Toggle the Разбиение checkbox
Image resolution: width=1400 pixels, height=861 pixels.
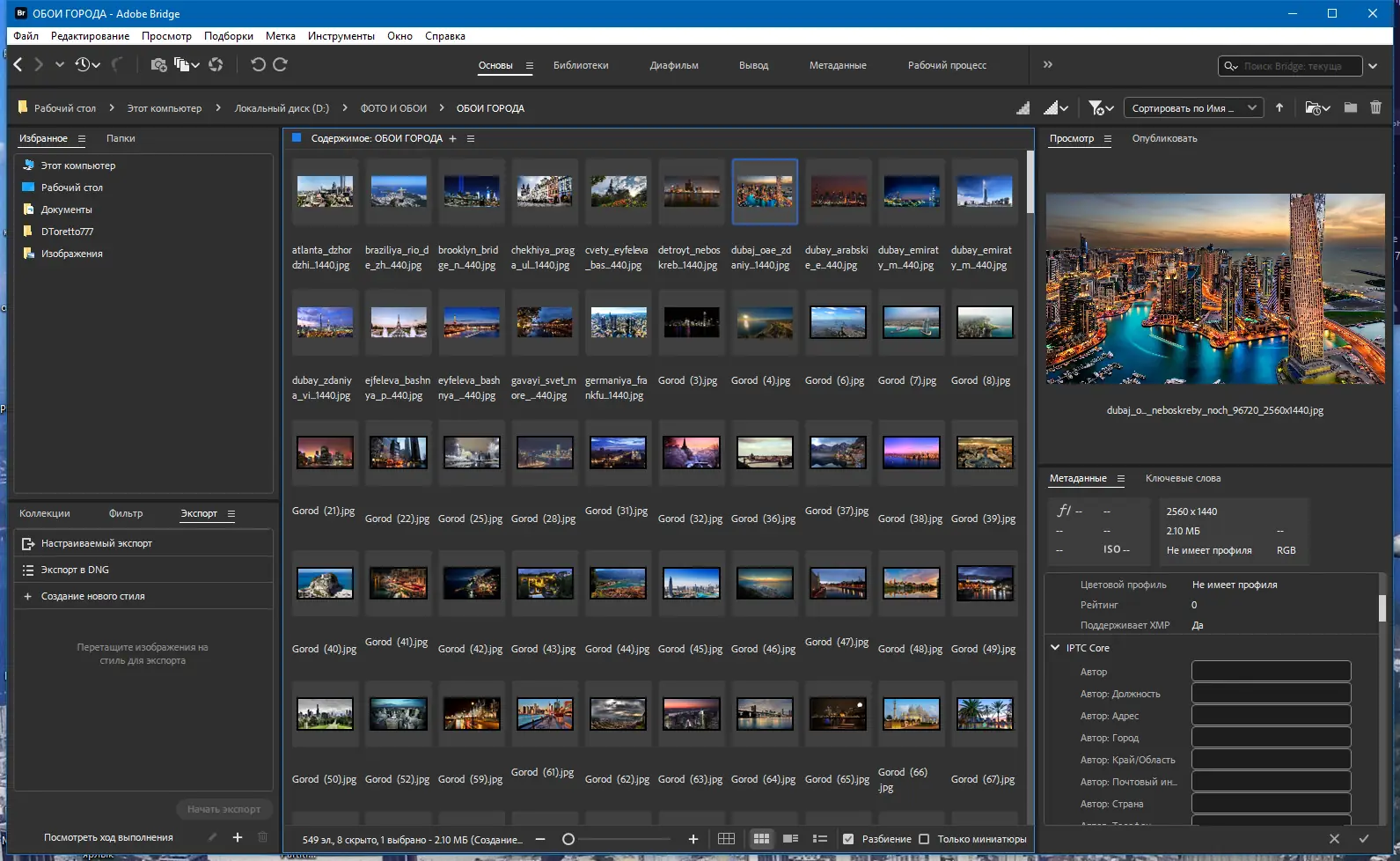click(x=848, y=839)
